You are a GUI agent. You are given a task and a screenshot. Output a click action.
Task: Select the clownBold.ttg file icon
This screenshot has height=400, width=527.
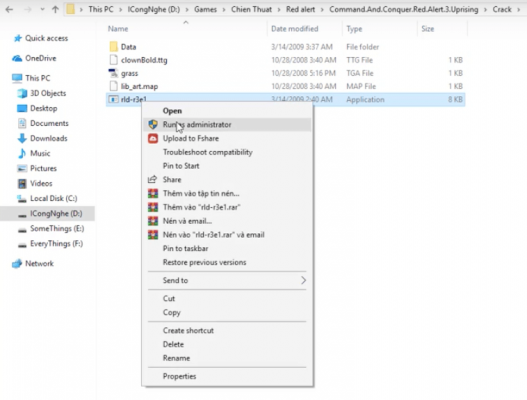click(x=114, y=60)
